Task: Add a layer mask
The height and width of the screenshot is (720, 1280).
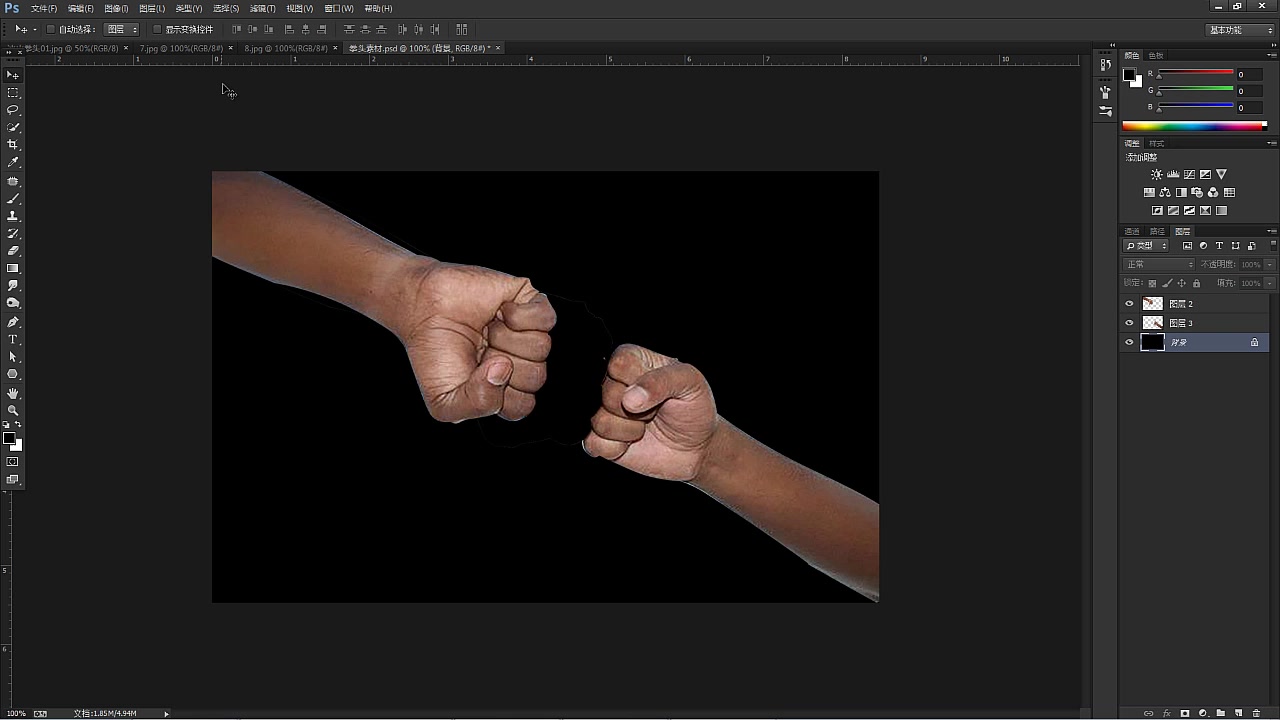Action: click(x=1185, y=713)
